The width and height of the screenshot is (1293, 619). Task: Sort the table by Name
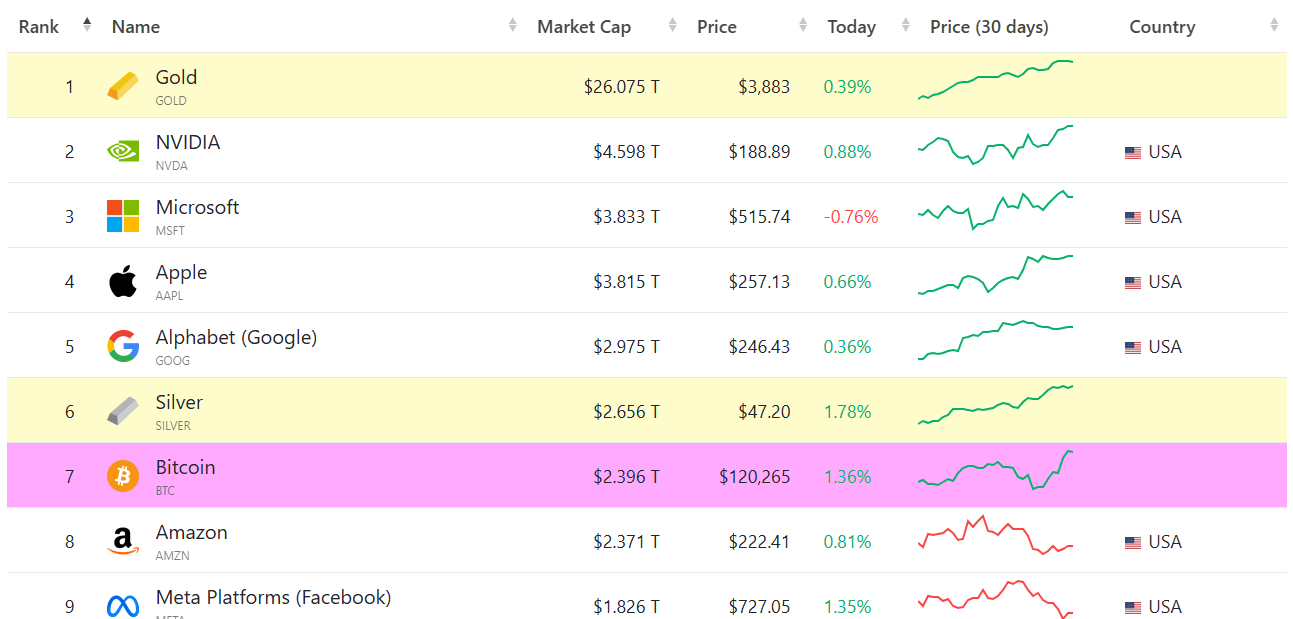[136, 27]
